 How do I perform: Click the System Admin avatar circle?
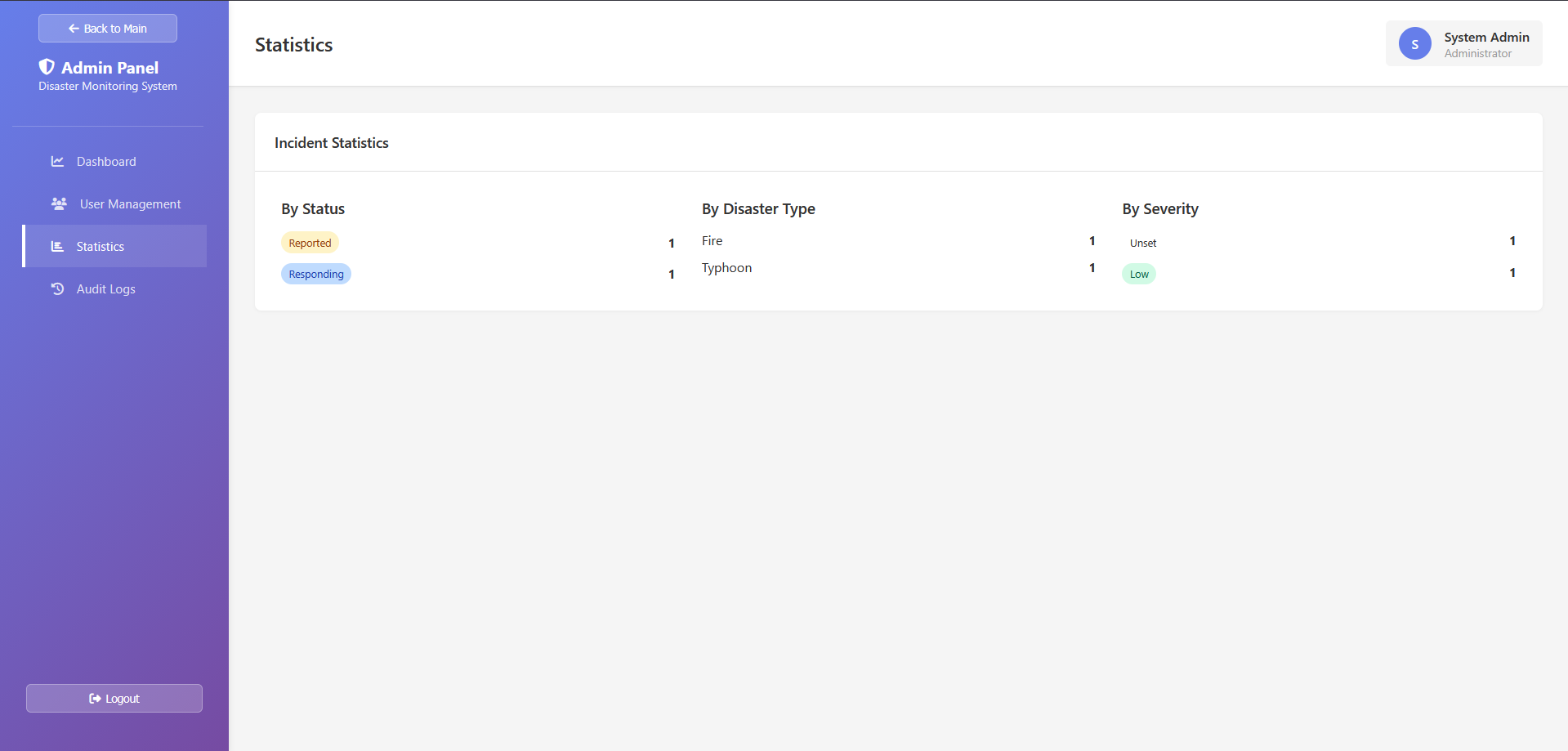tap(1415, 44)
